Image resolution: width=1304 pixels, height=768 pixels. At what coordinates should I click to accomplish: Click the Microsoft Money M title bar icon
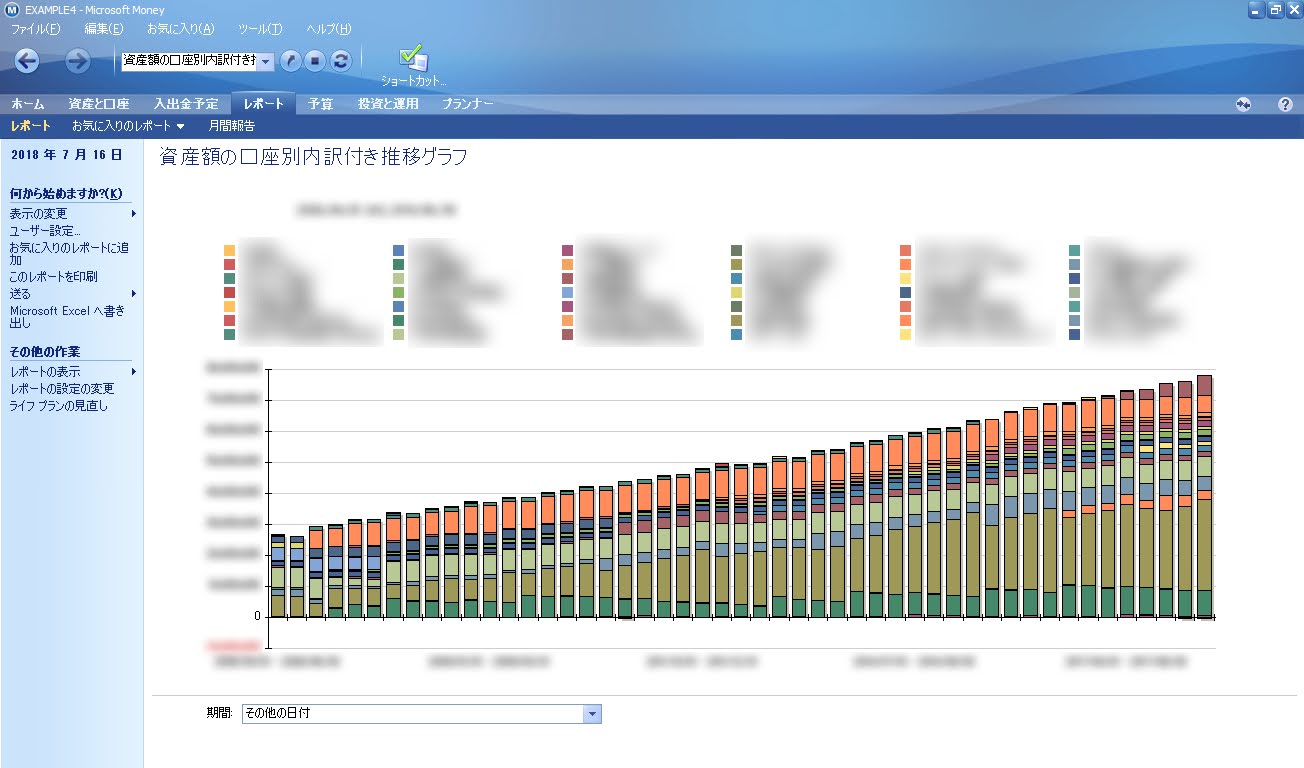tap(12, 9)
